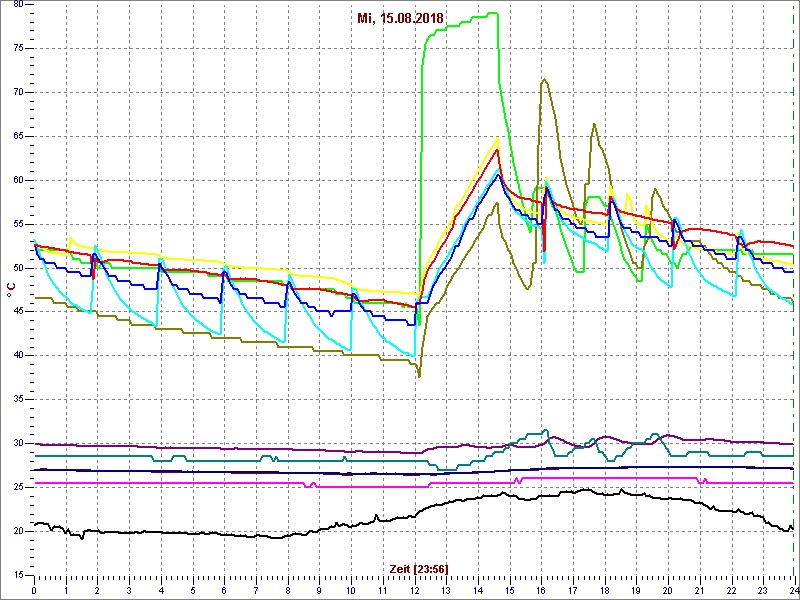Viewport: 800px width, 600px height.
Task: Click the temperature axis value 40
Action: (18, 356)
